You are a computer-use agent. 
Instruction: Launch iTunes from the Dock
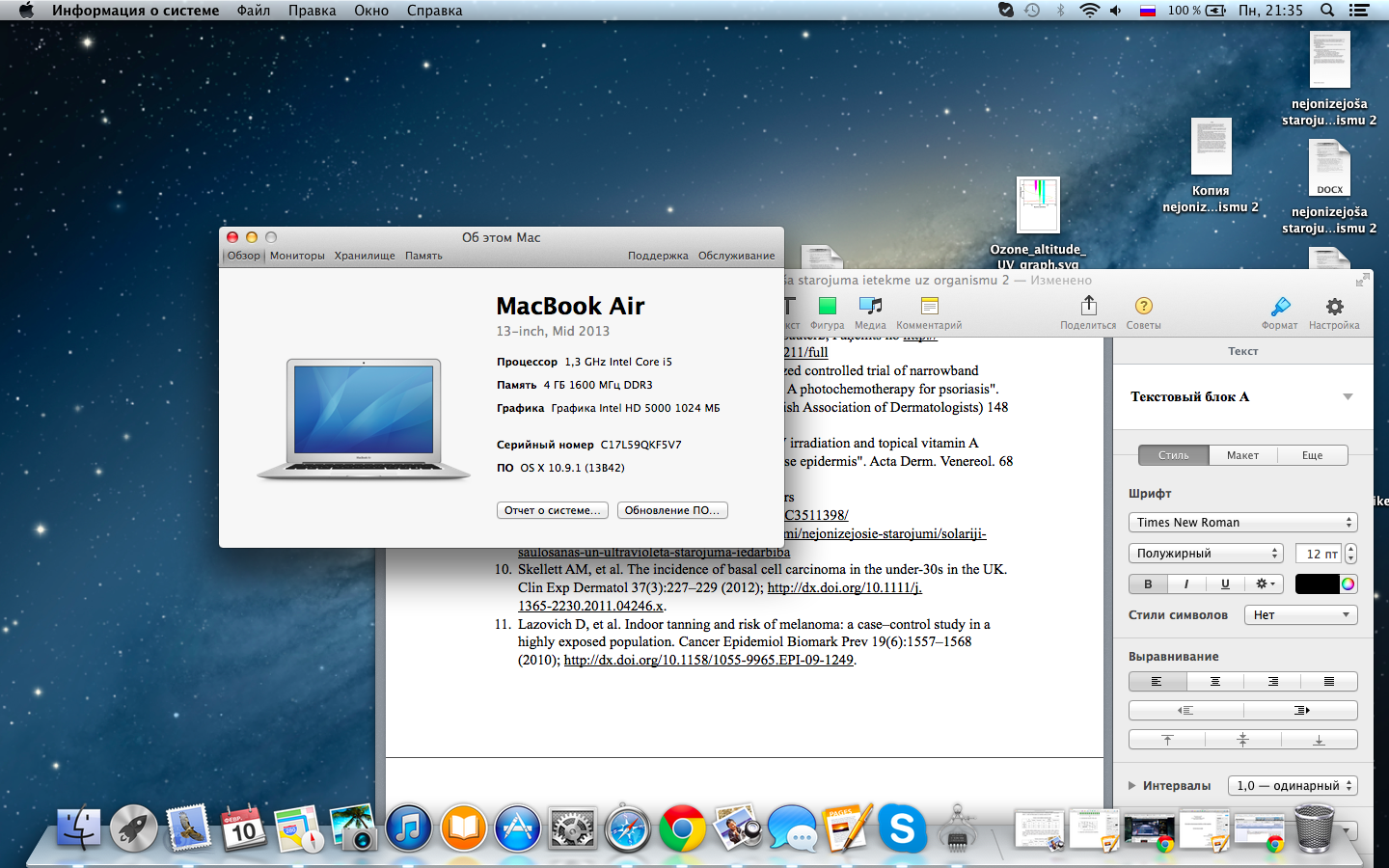(x=408, y=827)
